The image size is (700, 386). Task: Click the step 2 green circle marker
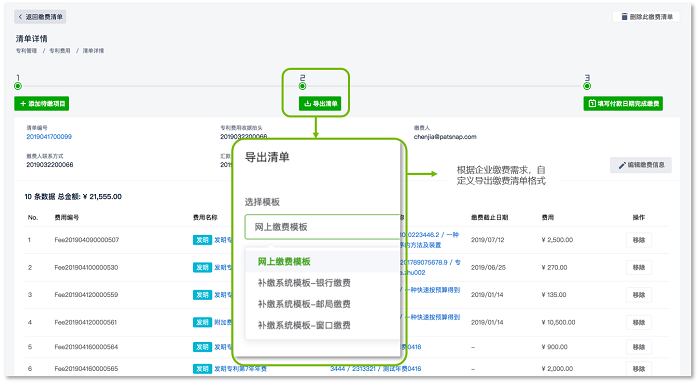[x=303, y=86]
